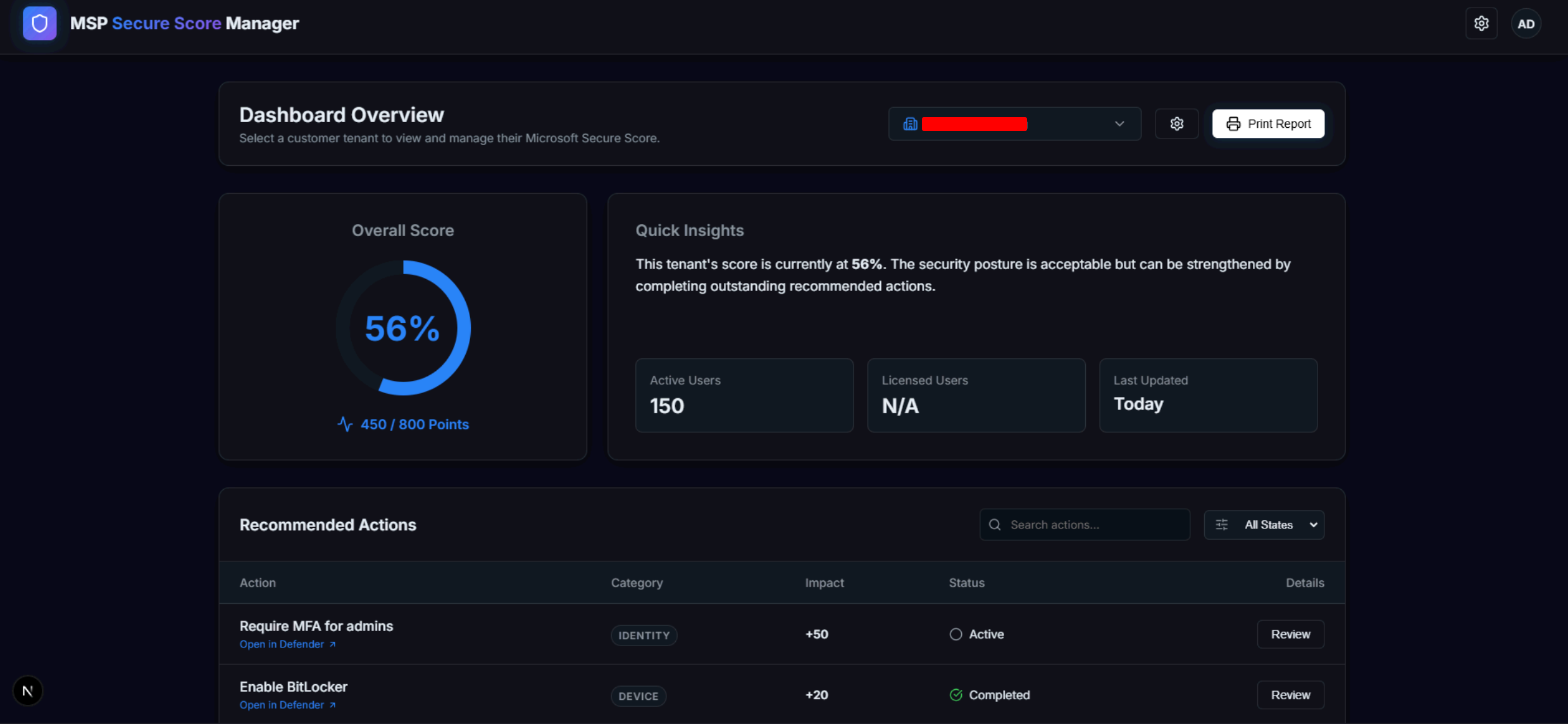Image resolution: width=1568 pixels, height=724 pixels.
Task: Click the Impact column header
Action: pyautogui.click(x=824, y=583)
